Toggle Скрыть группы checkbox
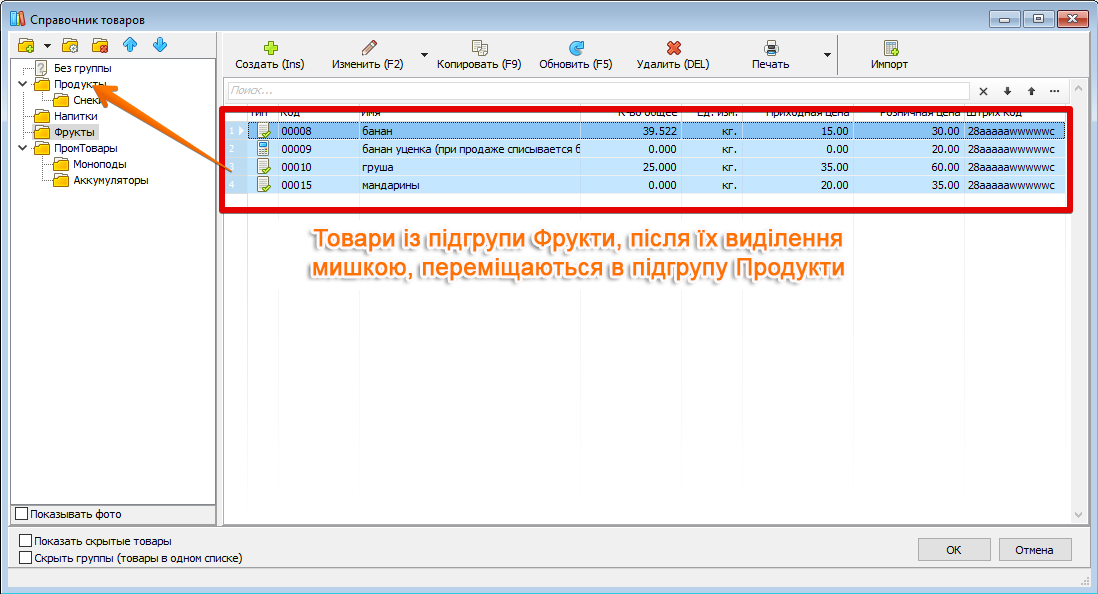This screenshot has height=594, width=1098. pyautogui.click(x=26, y=558)
